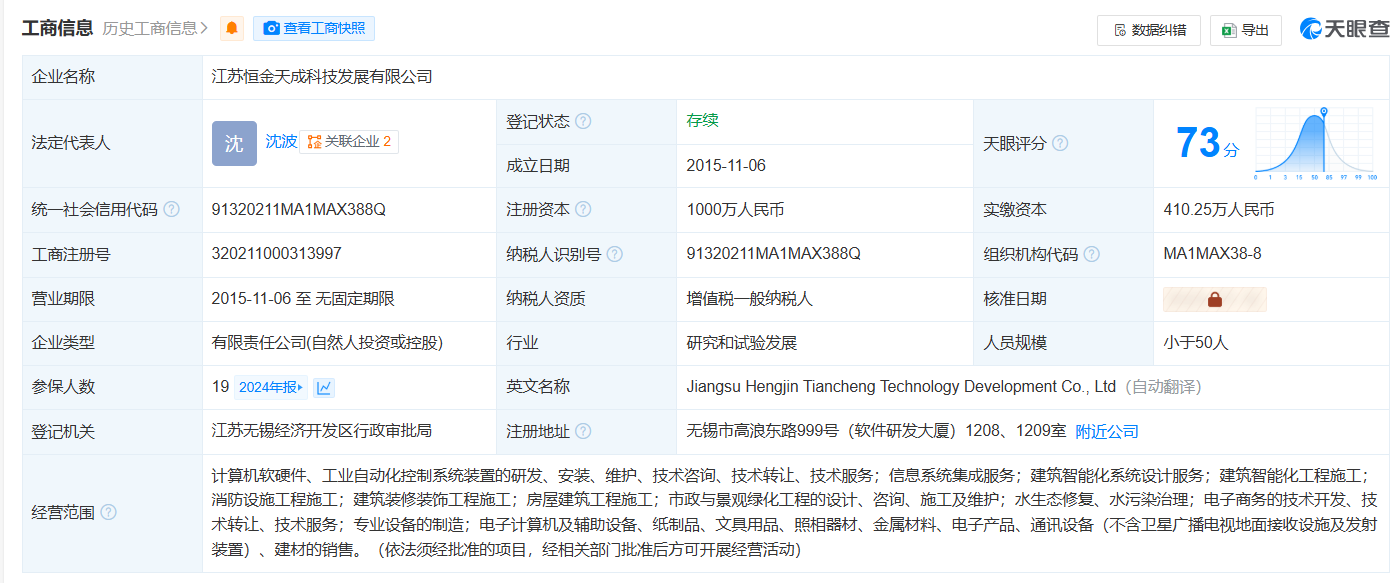The width and height of the screenshot is (1391, 583).
Task: Open the 查看工商快照 button
Action: click(x=314, y=28)
